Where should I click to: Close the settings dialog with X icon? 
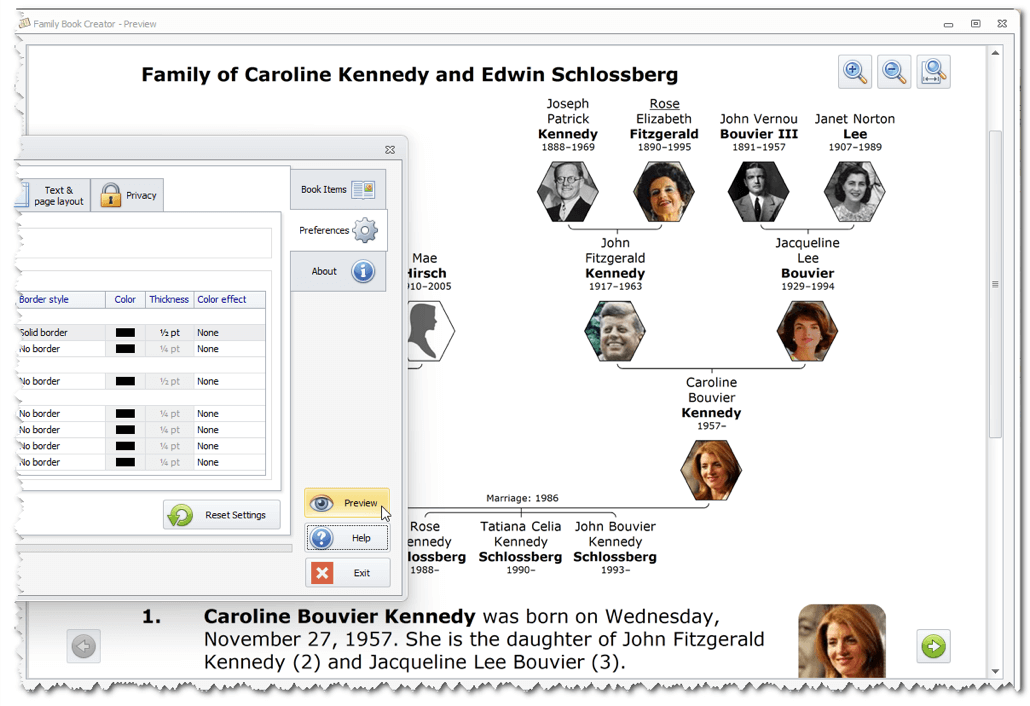(x=390, y=150)
